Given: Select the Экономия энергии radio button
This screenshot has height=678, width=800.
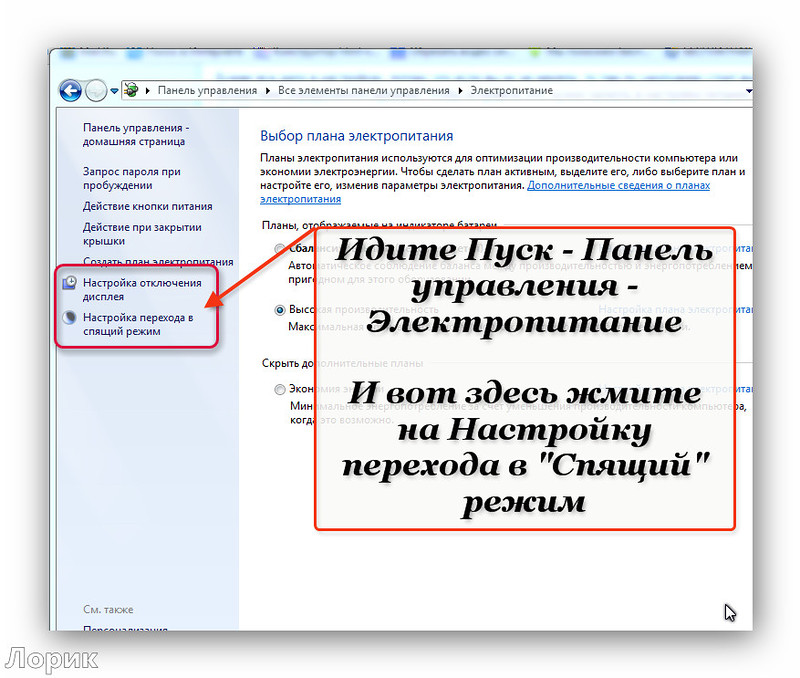Looking at the screenshot, I should [x=279, y=390].
